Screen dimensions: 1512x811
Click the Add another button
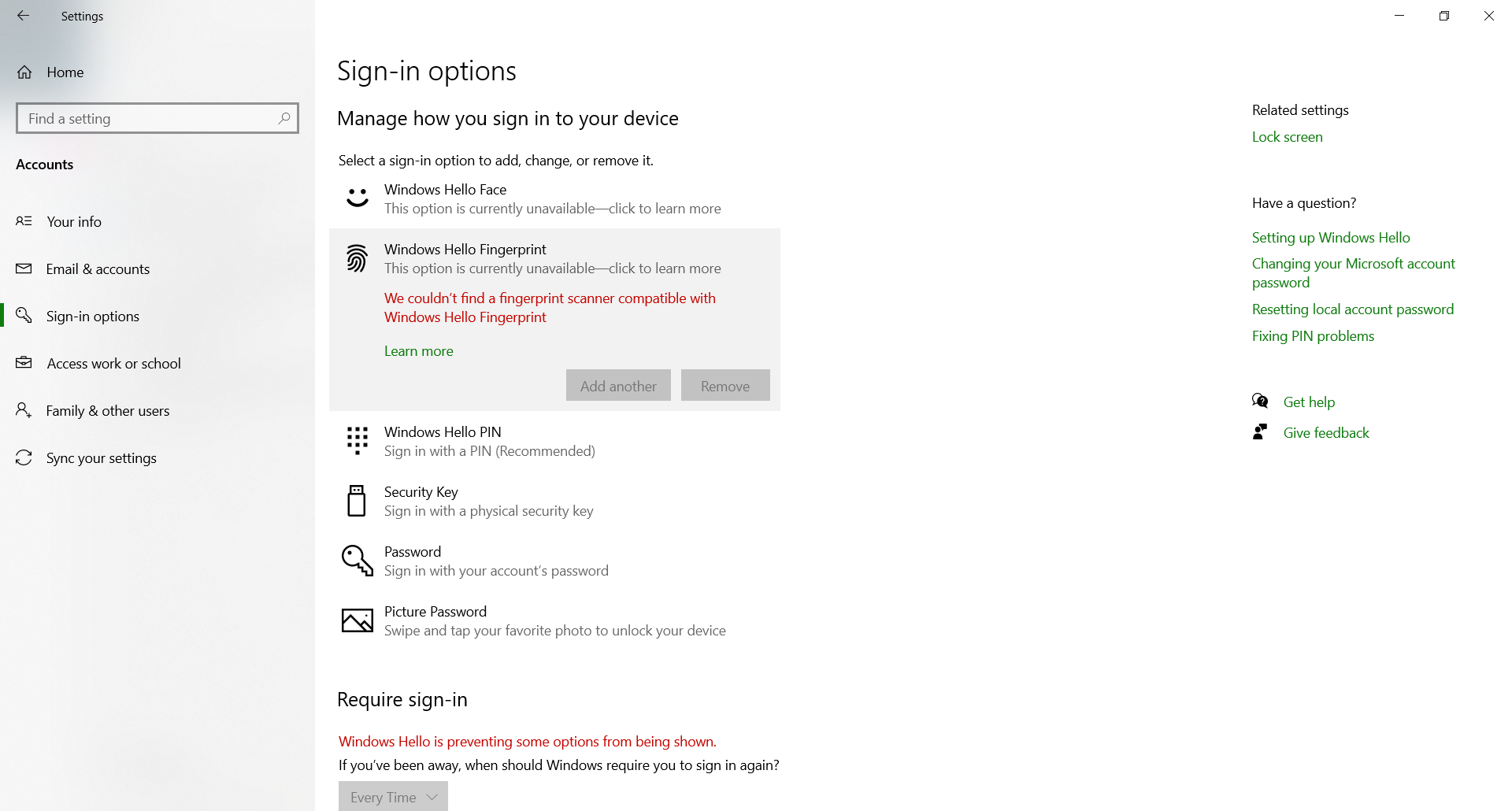point(617,385)
